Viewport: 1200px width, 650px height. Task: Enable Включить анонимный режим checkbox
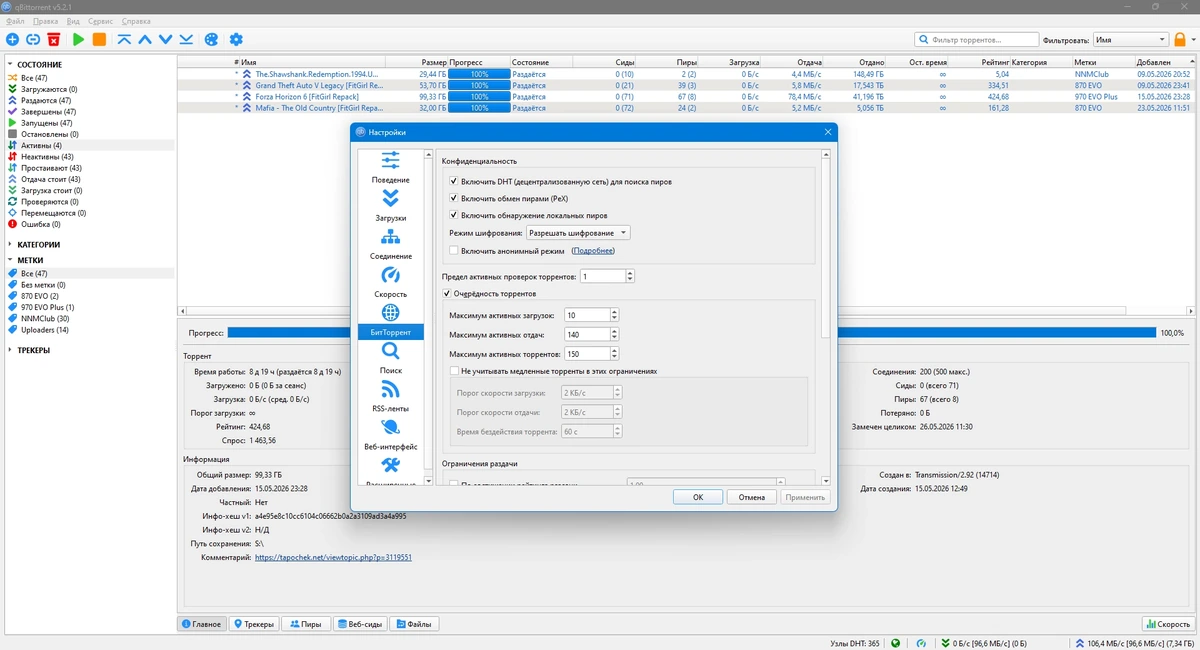pyautogui.click(x=454, y=250)
